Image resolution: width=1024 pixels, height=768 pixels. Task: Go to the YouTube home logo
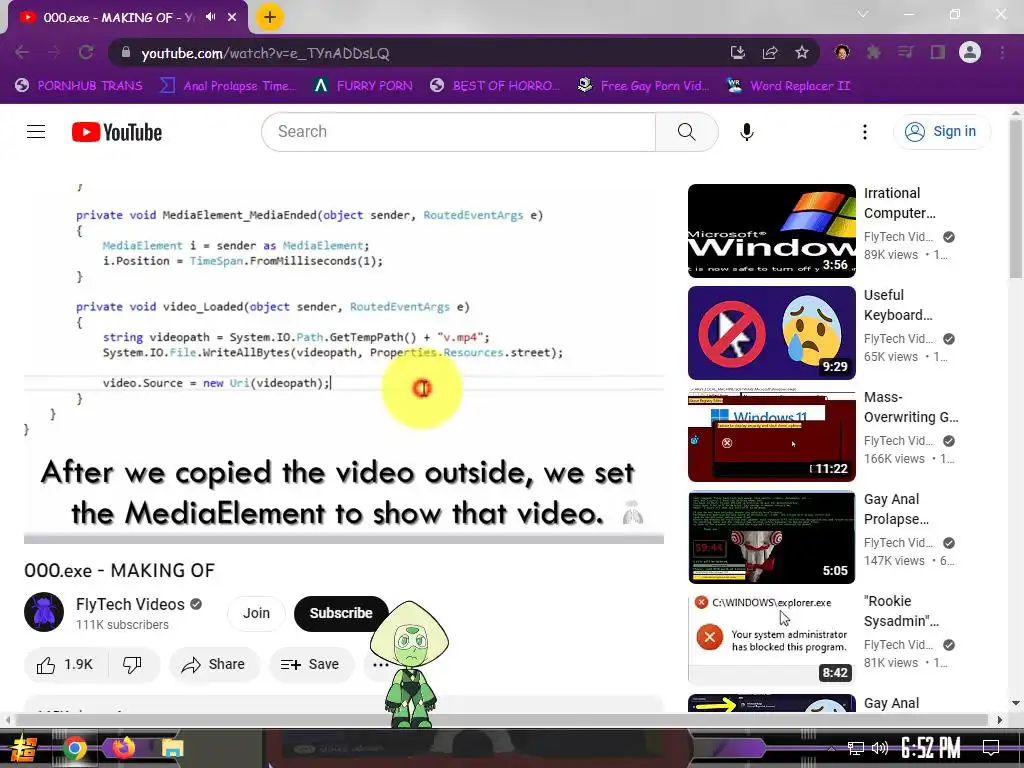[x=117, y=132]
